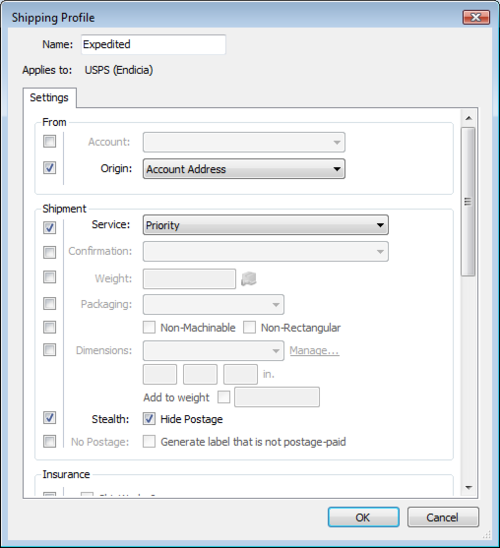
Task: Enable the Account row checkbox
Action: [49, 142]
